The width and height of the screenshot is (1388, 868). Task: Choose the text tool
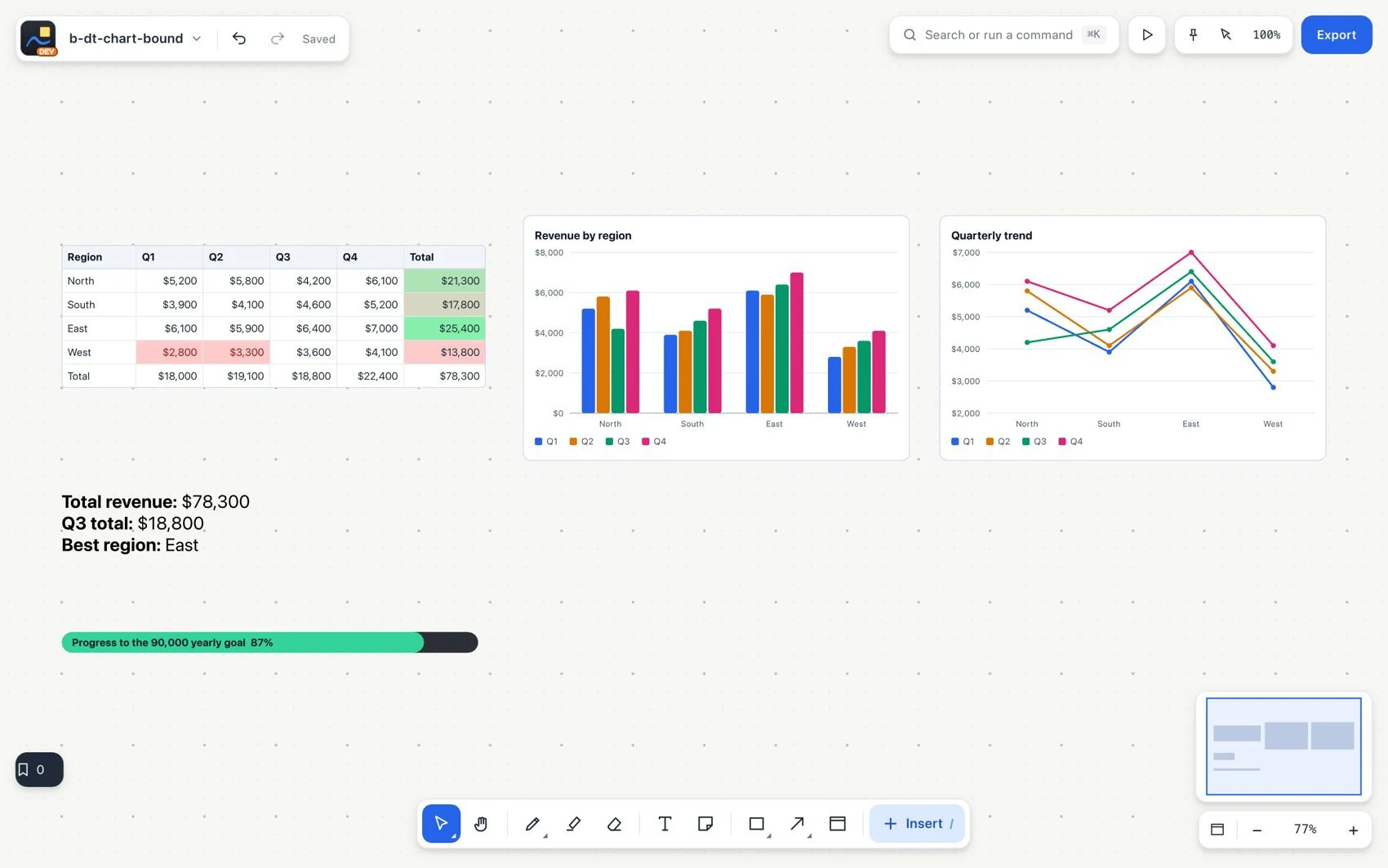coord(665,823)
